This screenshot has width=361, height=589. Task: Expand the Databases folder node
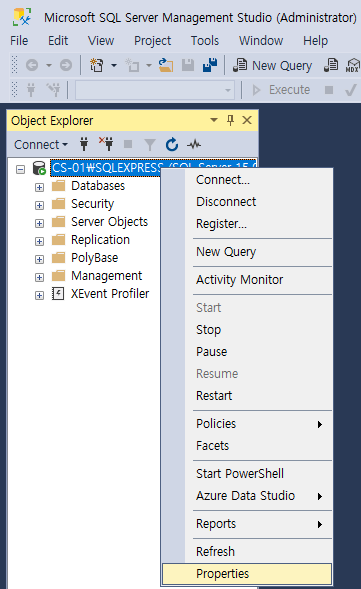[39, 187]
